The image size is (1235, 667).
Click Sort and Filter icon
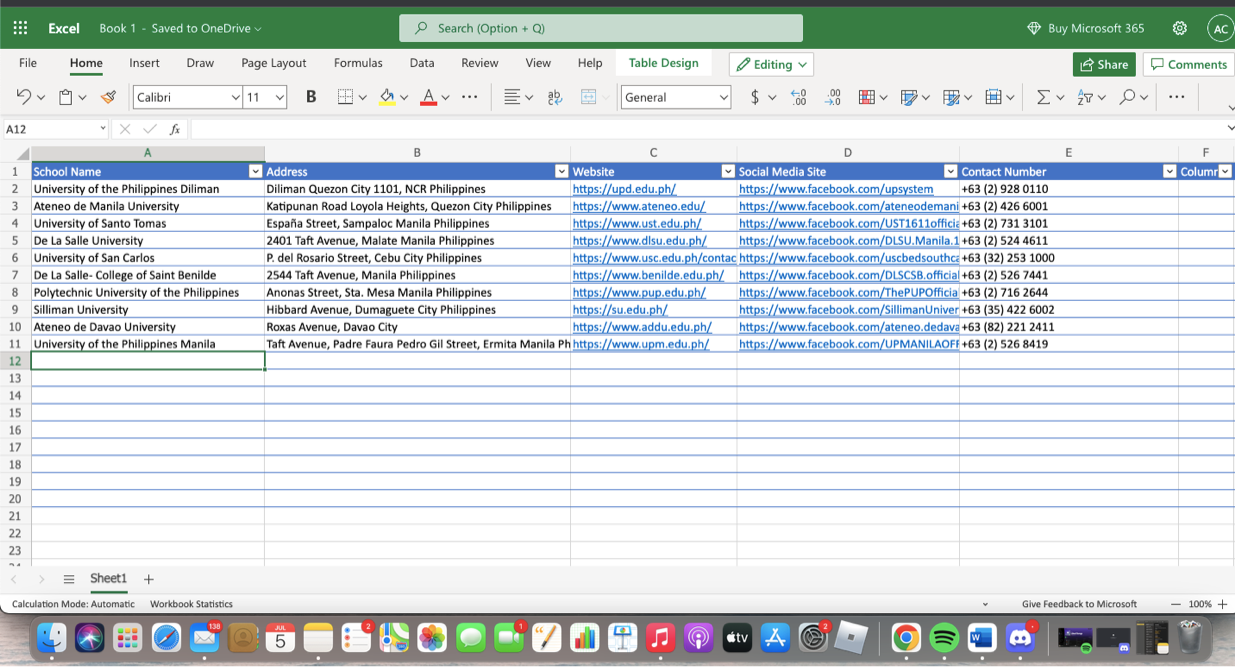1086,97
